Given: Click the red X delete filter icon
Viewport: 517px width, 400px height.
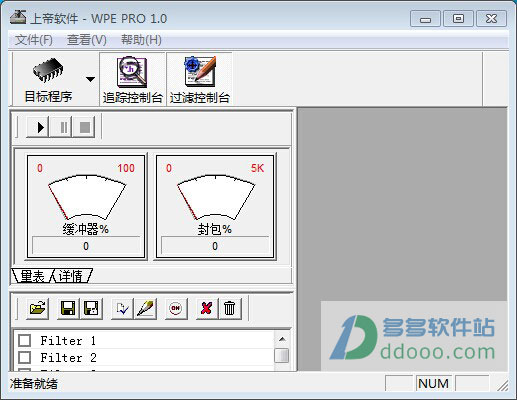Looking at the screenshot, I should tap(207, 308).
